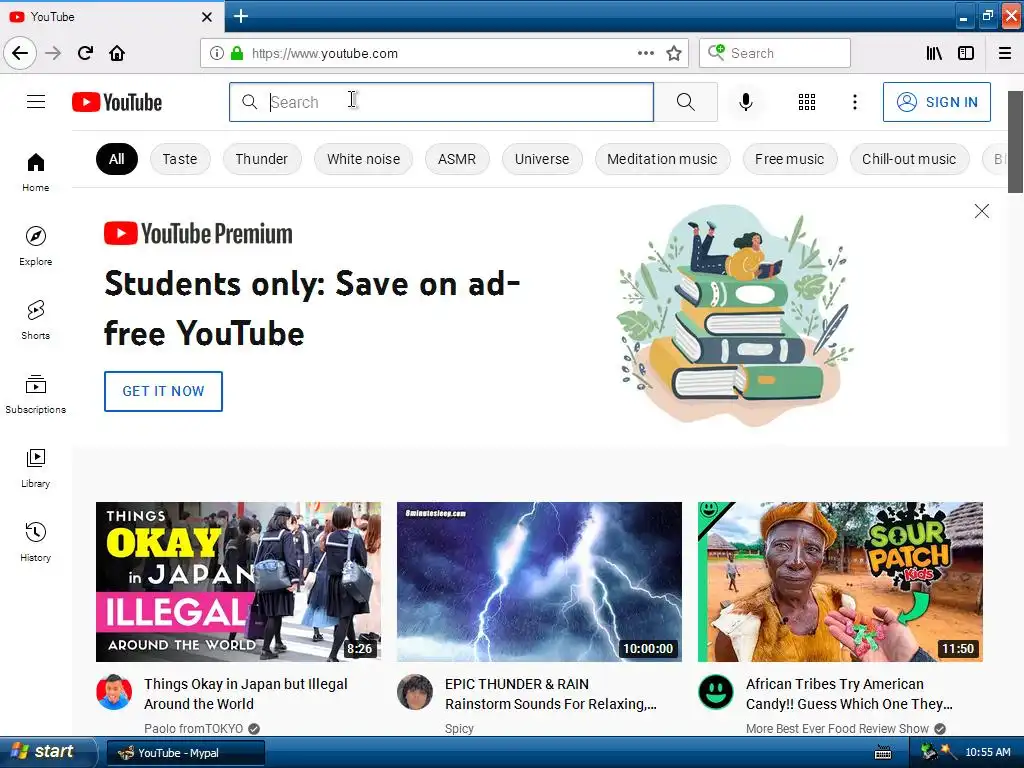Toggle the YouTube guide hamburger menu

(x=36, y=102)
